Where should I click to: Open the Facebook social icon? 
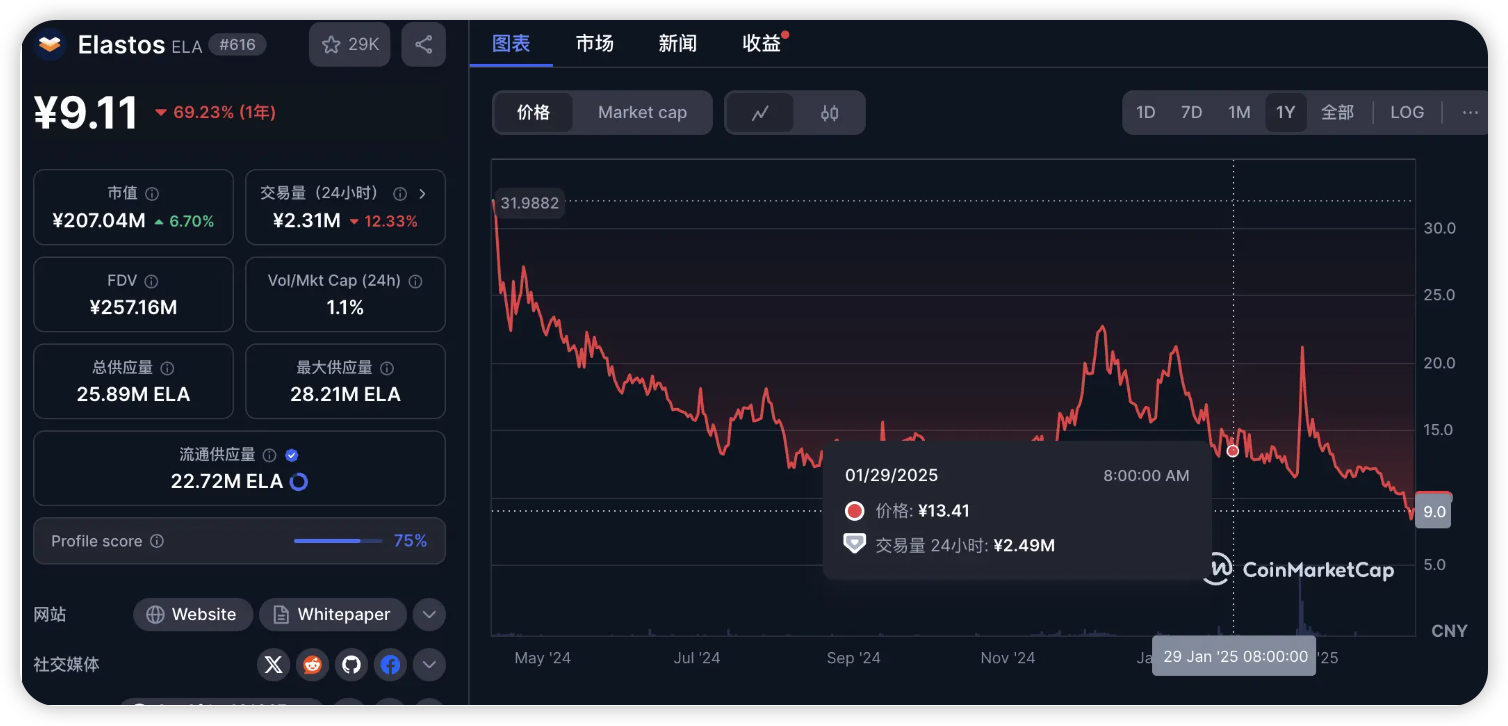(390, 664)
